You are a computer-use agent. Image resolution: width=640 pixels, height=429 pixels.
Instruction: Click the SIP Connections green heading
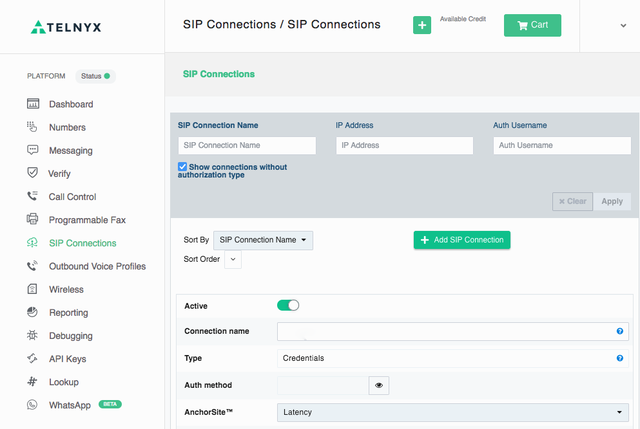[x=219, y=74]
